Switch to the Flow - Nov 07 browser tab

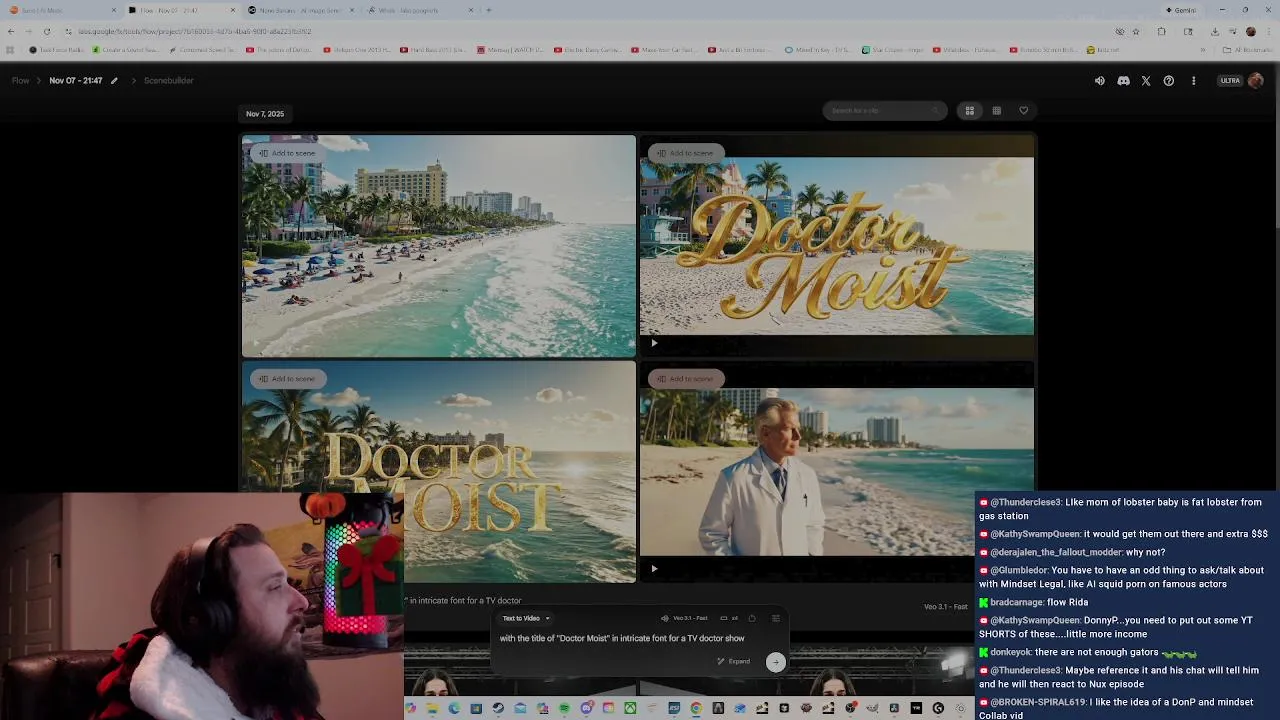point(182,10)
